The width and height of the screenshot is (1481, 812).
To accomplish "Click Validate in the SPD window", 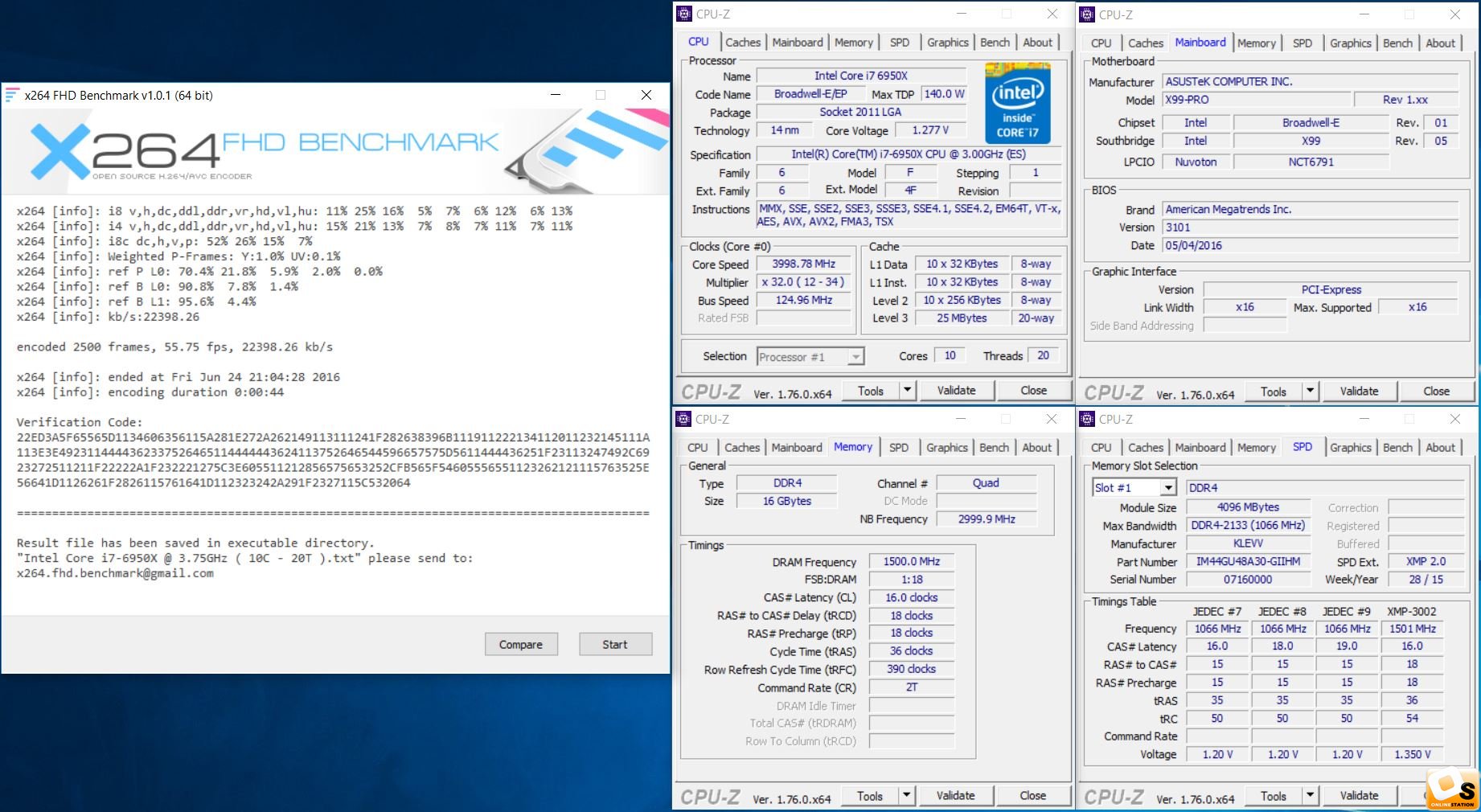I will [x=1359, y=796].
